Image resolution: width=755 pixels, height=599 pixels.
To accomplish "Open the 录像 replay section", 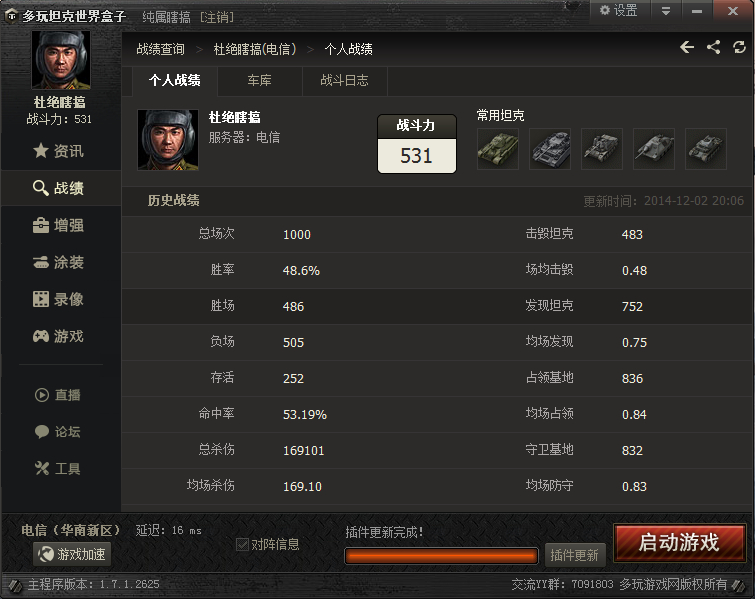I will pyautogui.click(x=59, y=299).
